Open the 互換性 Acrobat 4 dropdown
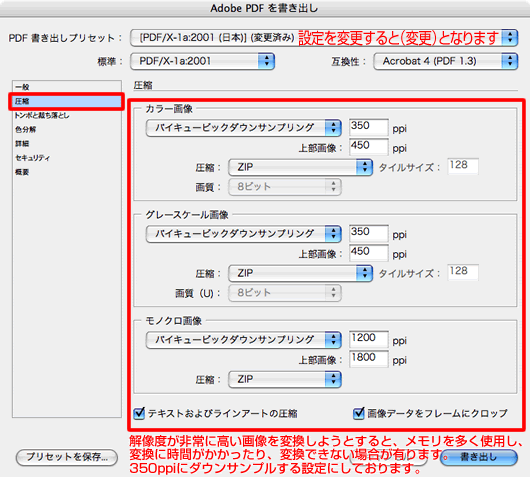 coord(445,61)
